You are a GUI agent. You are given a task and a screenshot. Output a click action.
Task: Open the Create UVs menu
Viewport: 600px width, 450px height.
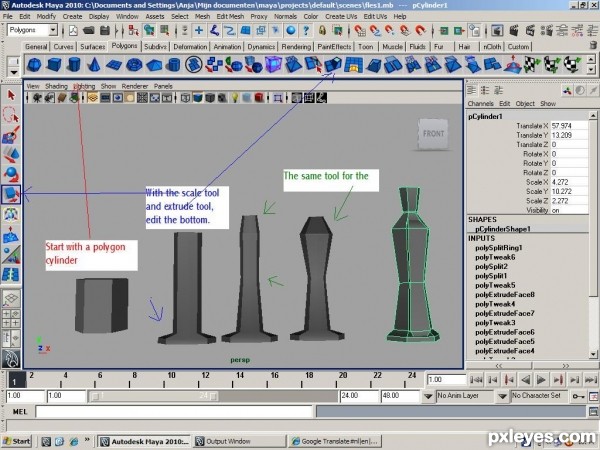coord(341,16)
